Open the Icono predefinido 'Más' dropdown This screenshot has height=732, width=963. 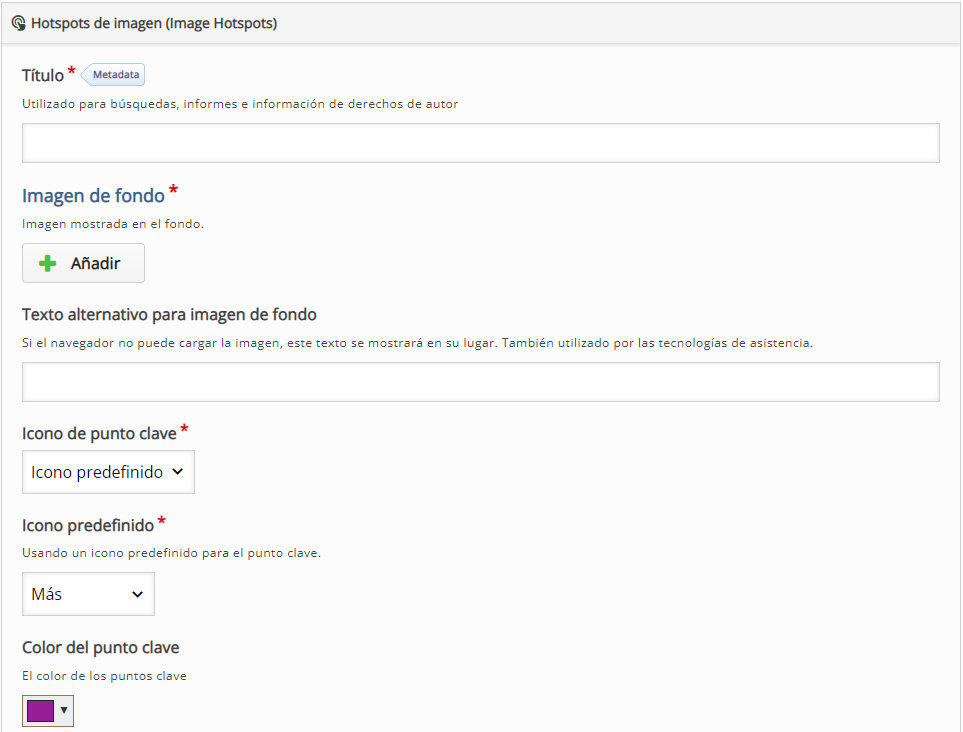click(88, 594)
